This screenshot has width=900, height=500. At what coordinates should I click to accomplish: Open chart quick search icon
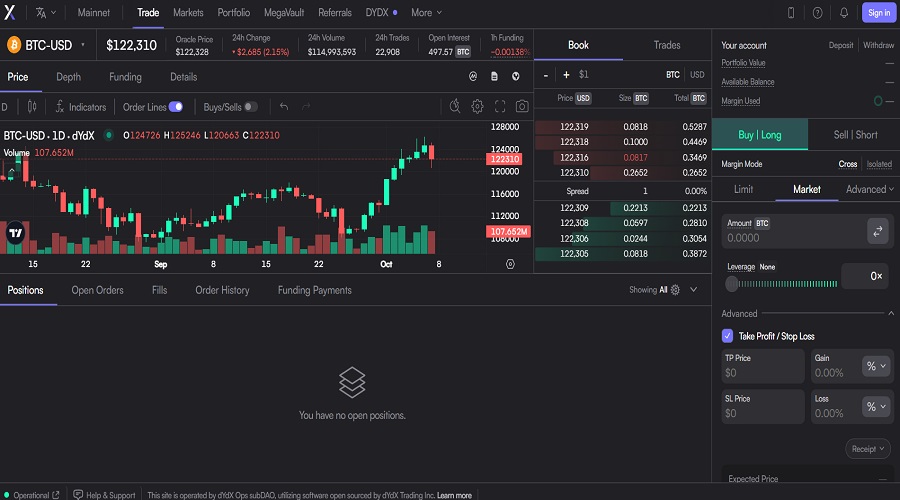pos(455,106)
